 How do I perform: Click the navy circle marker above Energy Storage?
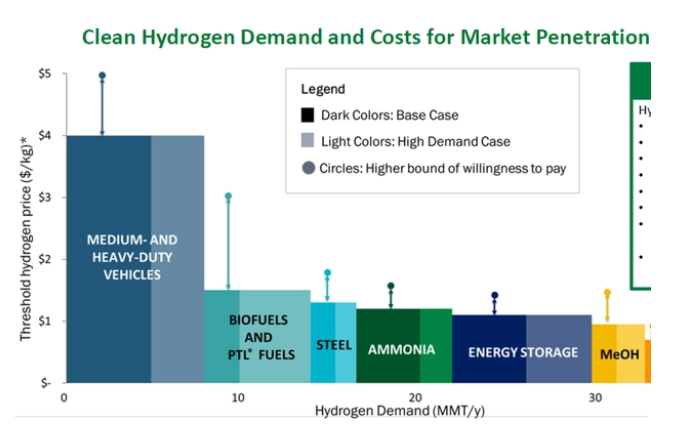pos(494,296)
